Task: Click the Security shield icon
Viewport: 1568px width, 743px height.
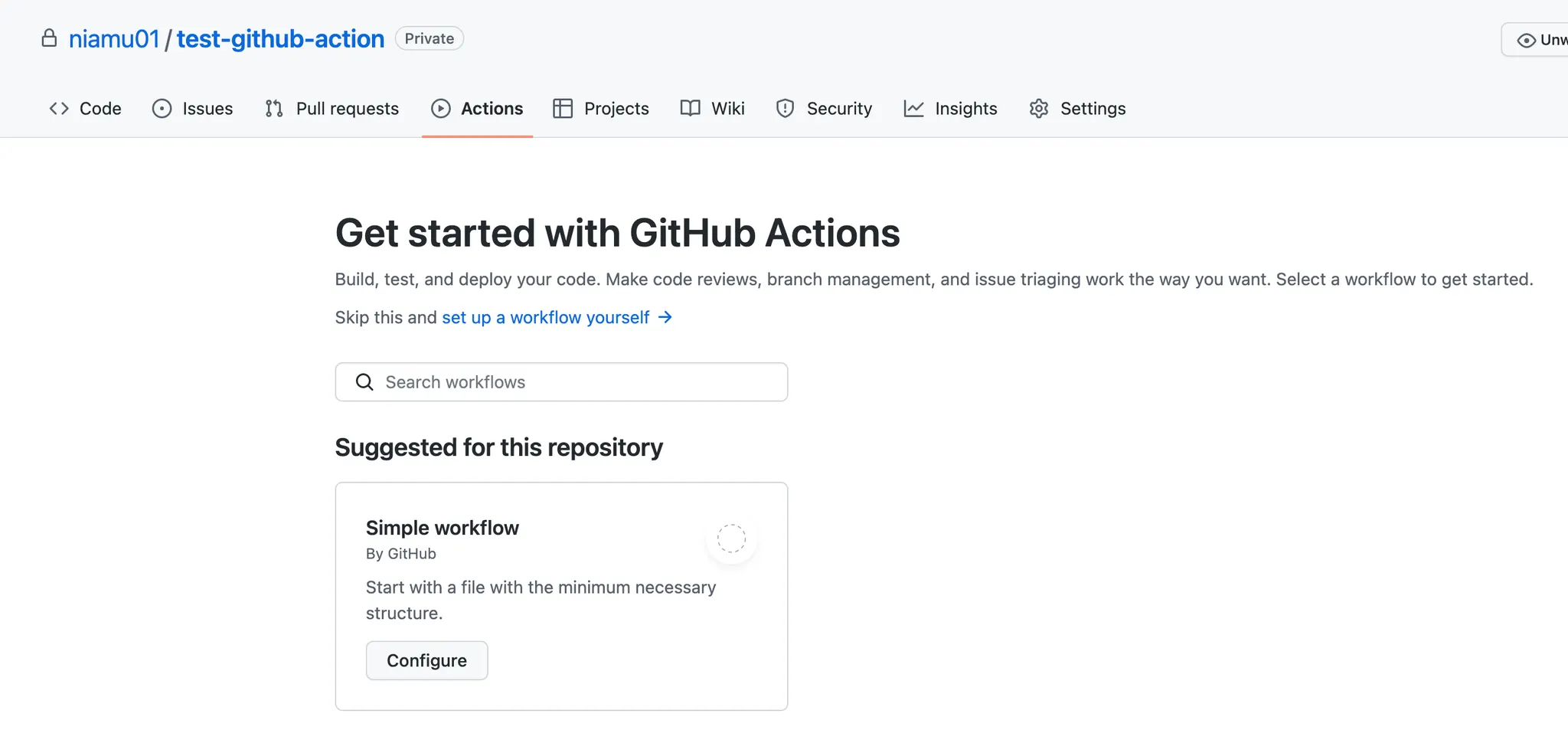Action: [x=785, y=109]
